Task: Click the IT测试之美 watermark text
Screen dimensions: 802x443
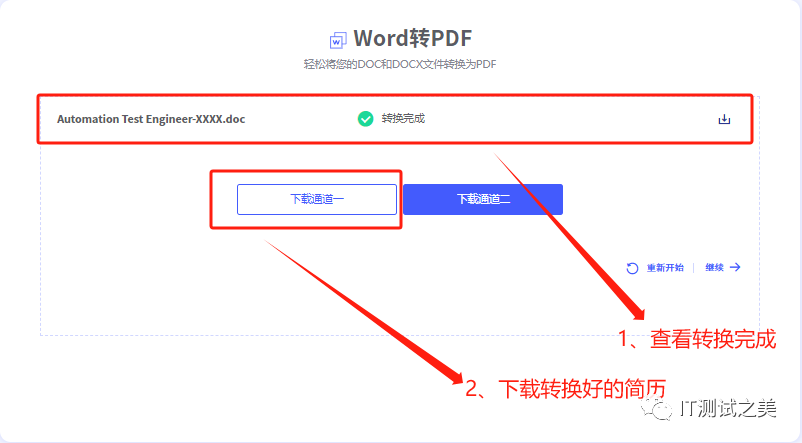Action: point(727,408)
